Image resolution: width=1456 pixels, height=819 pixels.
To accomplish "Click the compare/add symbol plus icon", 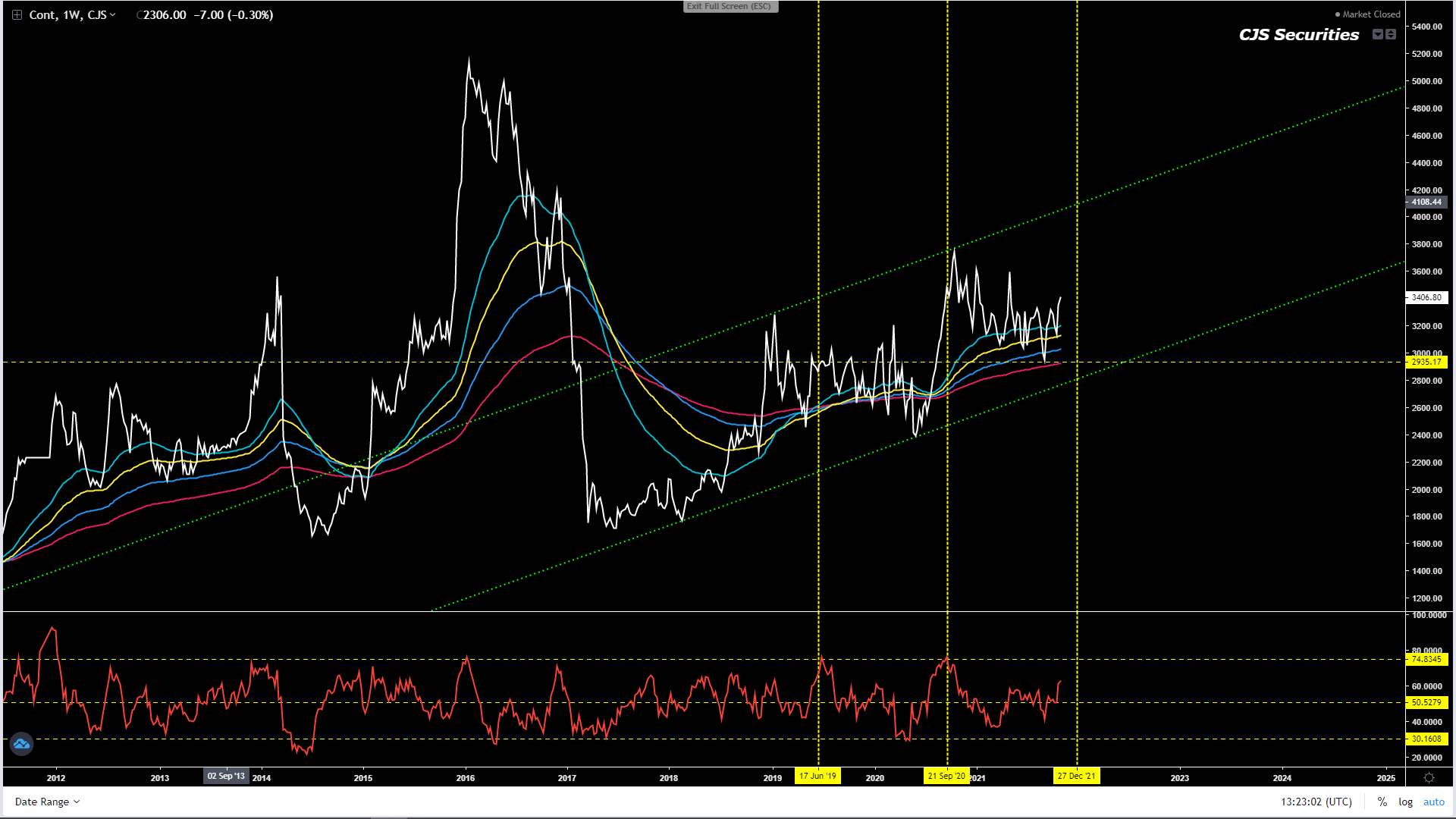I will [17, 14].
